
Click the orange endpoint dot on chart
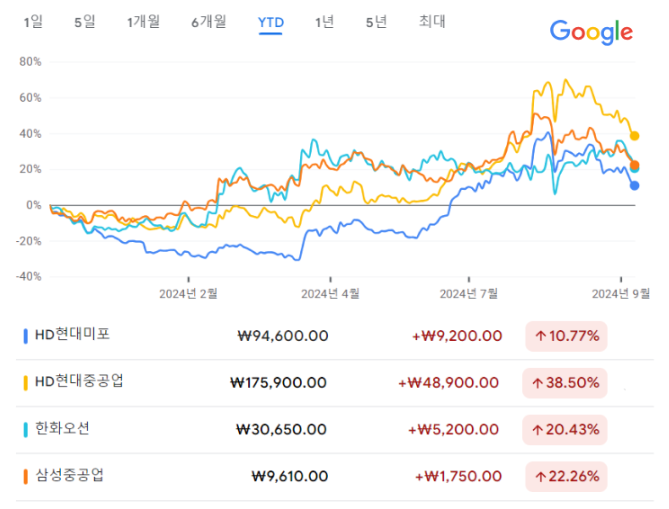pos(634,165)
